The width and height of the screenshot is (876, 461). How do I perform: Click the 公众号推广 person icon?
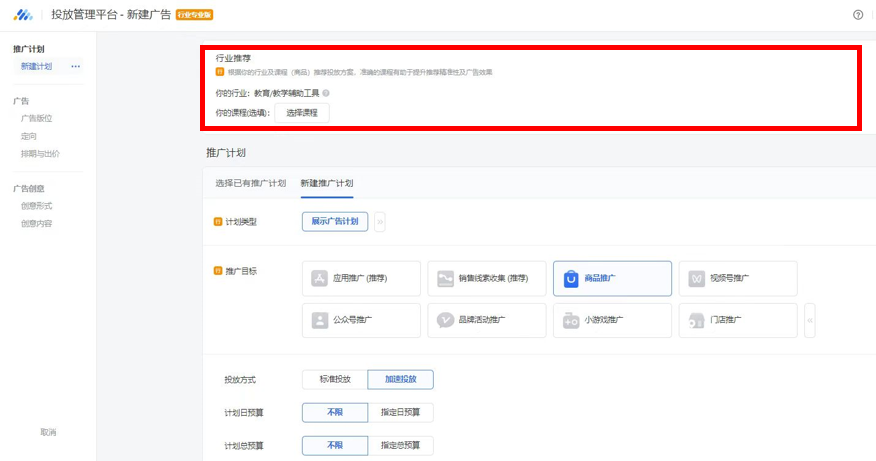[x=320, y=320]
